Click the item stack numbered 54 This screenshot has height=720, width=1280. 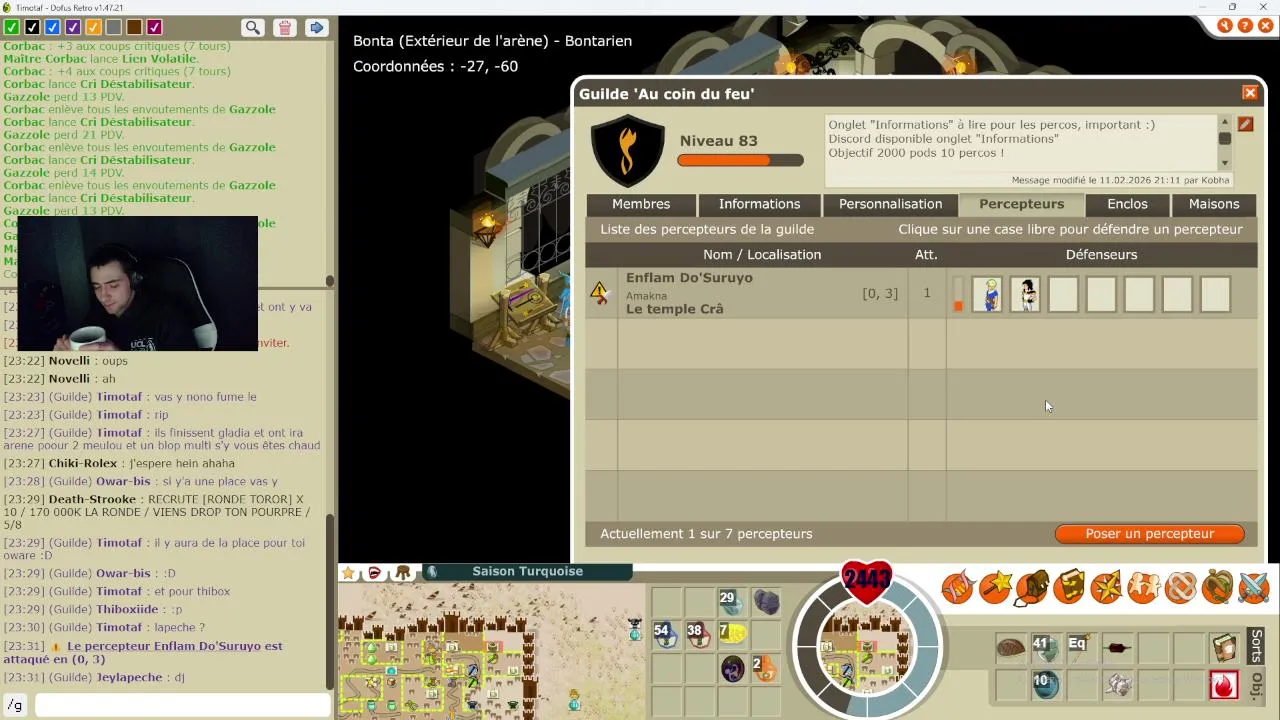click(x=666, y=635)
